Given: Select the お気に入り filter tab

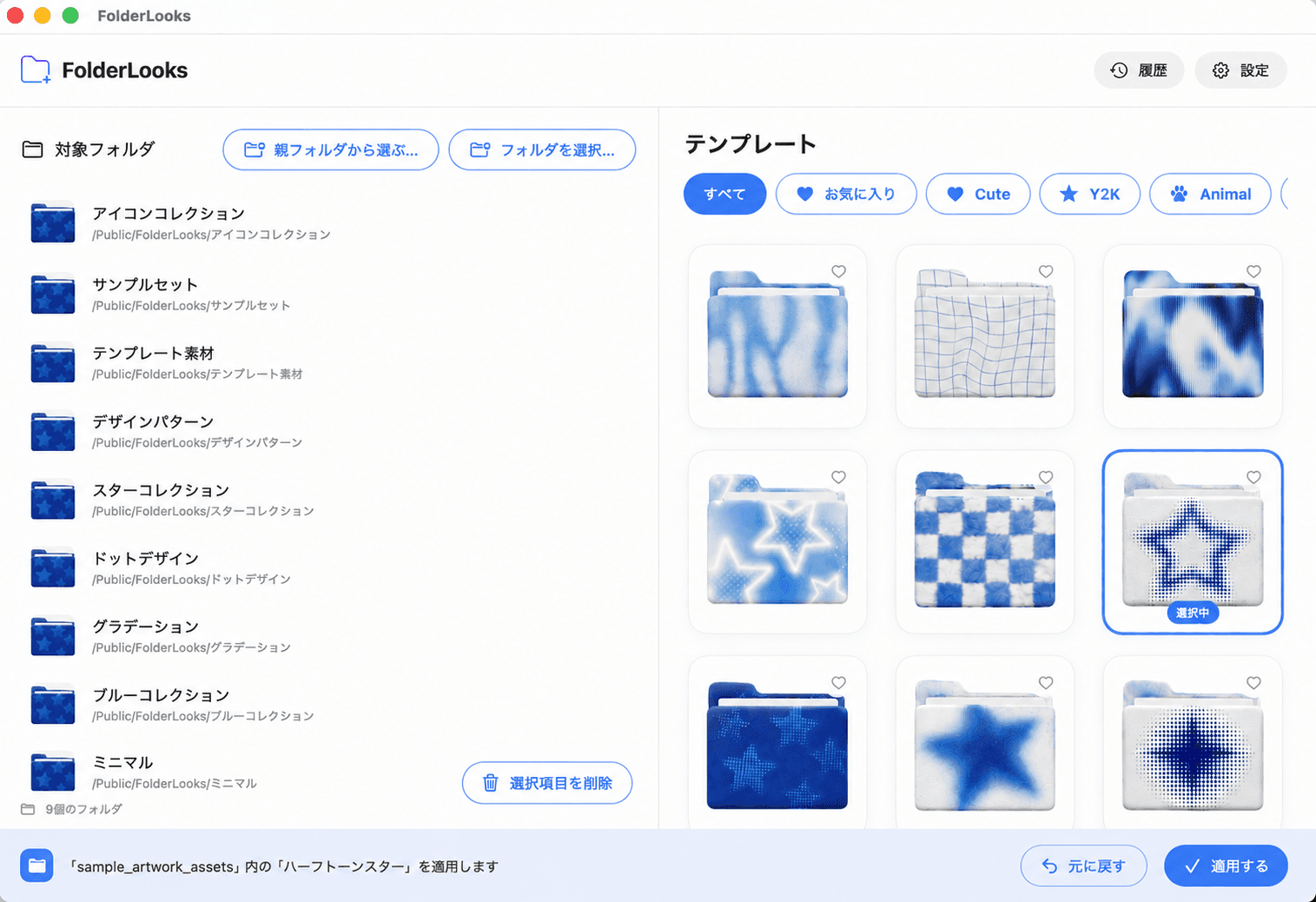Looking at the screenshot, I should pos(846,194).
